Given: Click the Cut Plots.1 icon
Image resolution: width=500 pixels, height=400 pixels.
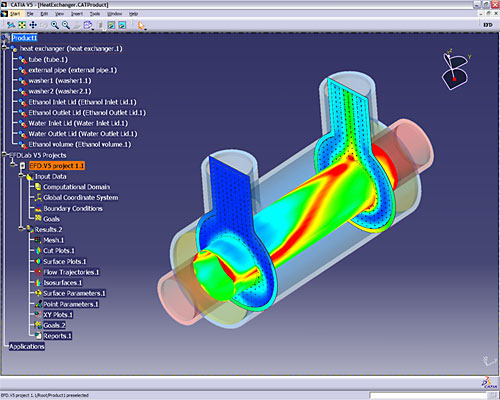Looking at the screenshot, I should (x=38, y=251).
